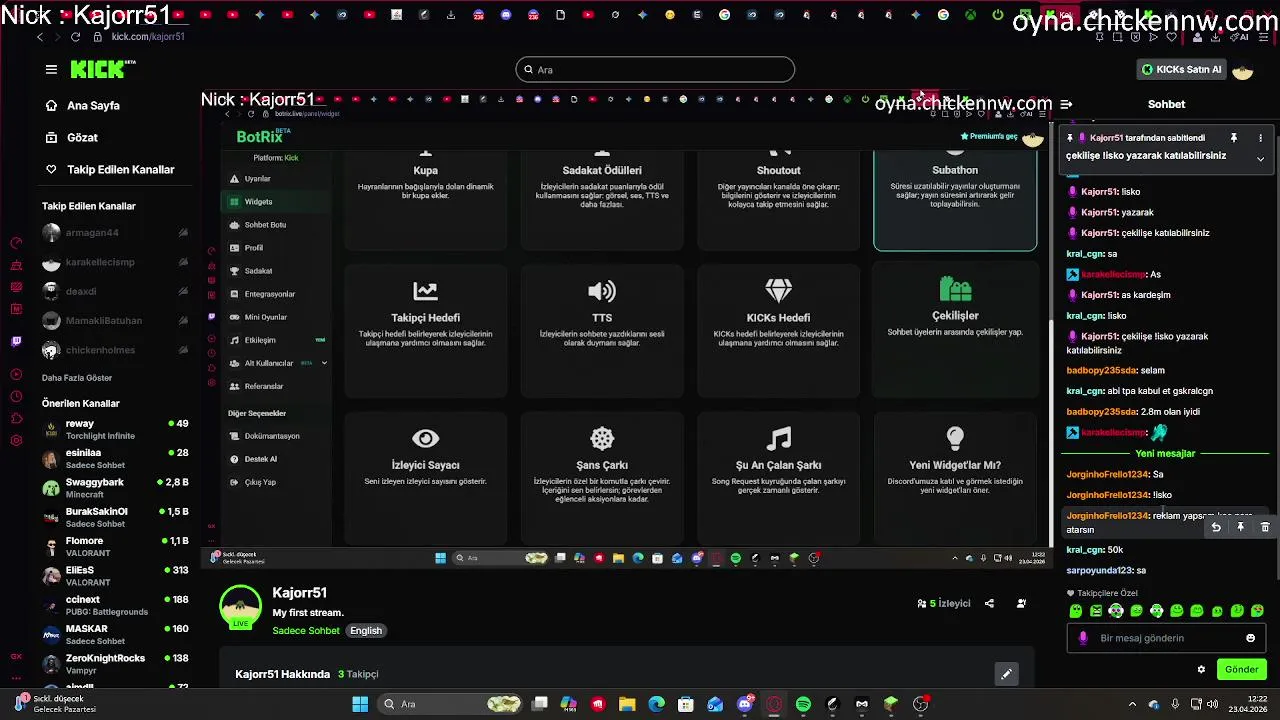Click Kajorr51's LIVE avatar below the stream
Screen dimensions: 1280x720
(x=240, y=607)
